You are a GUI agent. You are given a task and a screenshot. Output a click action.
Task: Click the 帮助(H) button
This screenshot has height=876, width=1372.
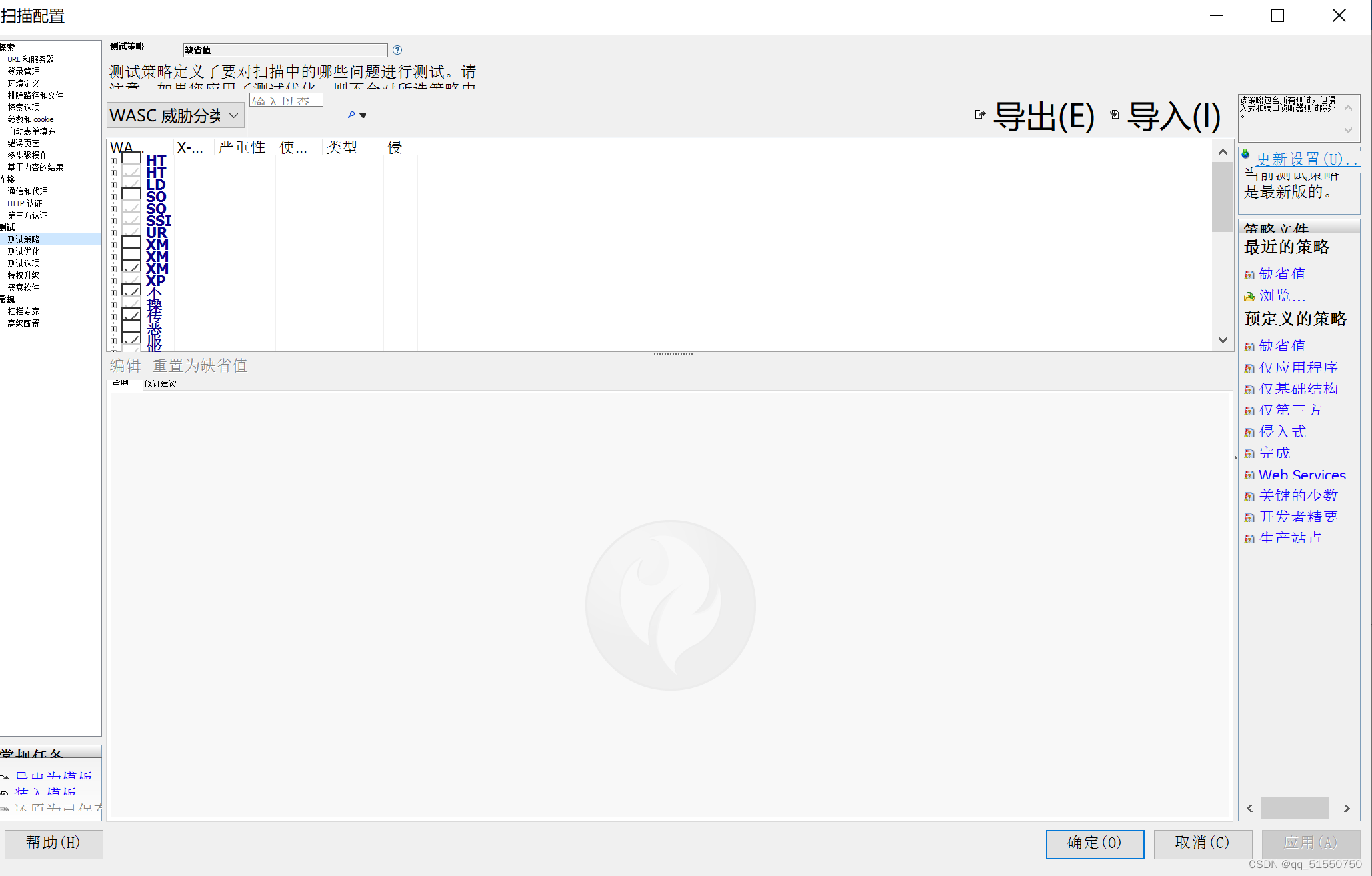coord(53,843)
